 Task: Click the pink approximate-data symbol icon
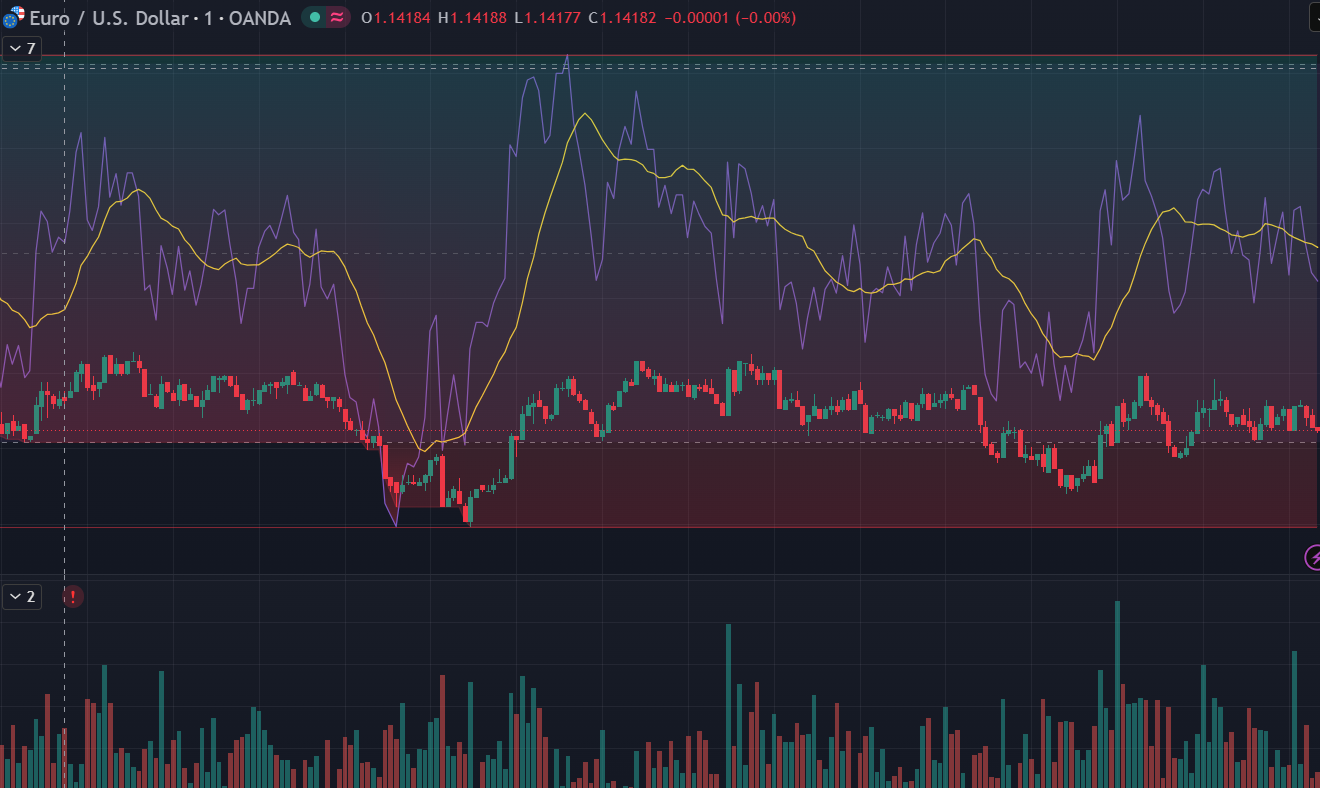coord(337,18)
